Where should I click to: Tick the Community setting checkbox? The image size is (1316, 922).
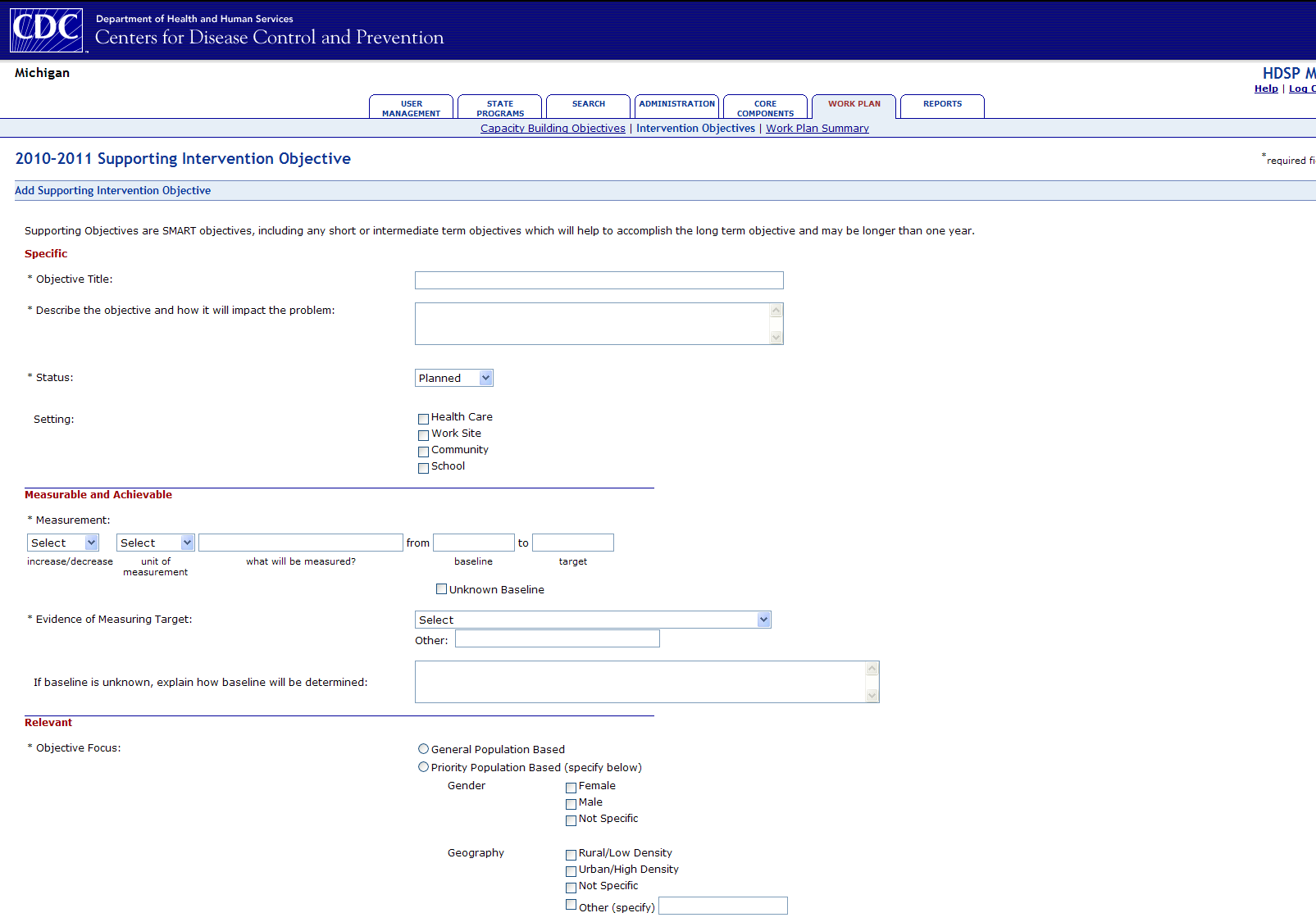423,452
